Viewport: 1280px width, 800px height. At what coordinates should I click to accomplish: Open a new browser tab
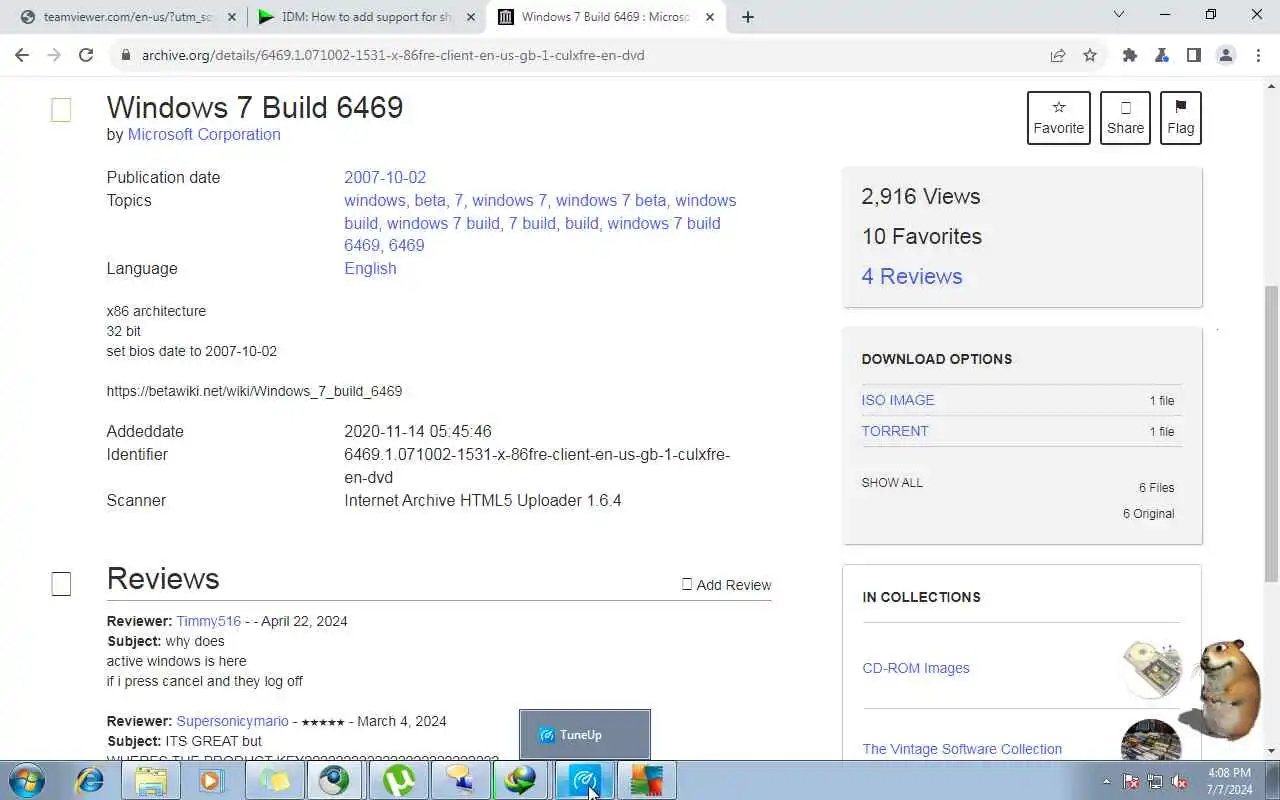(748, 17)
